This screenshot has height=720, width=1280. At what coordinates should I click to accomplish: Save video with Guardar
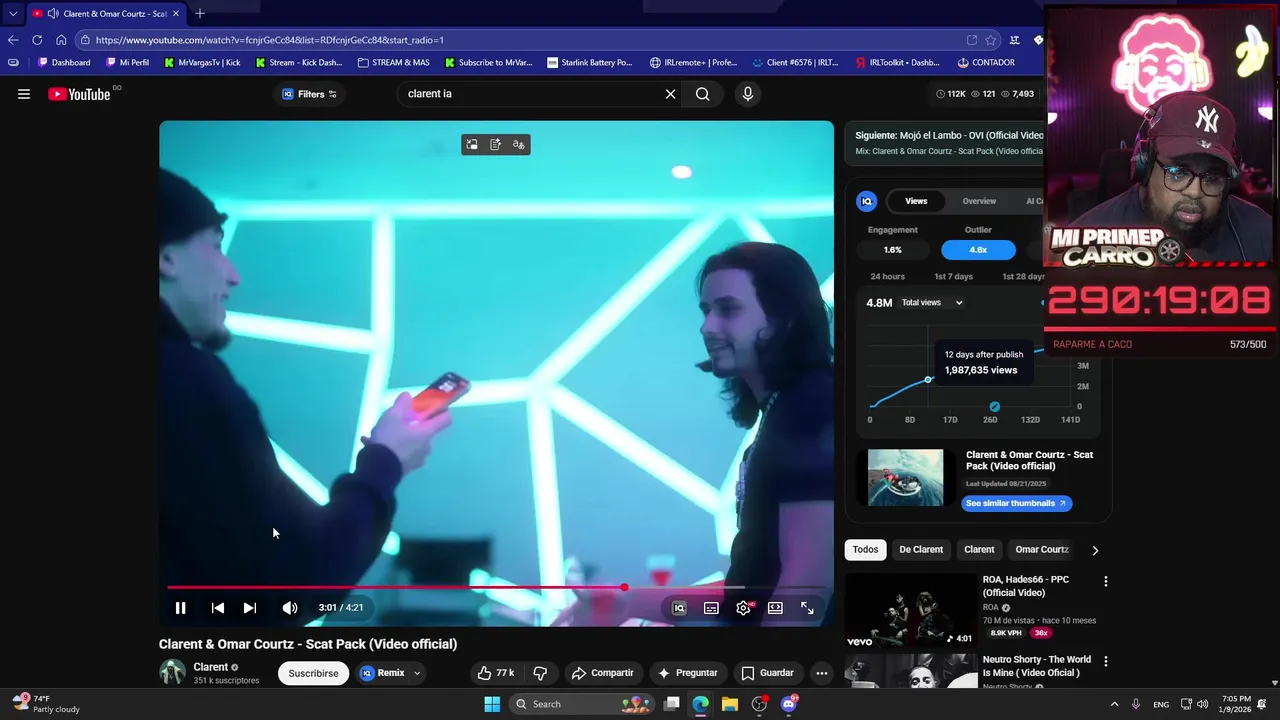point(767,673)
